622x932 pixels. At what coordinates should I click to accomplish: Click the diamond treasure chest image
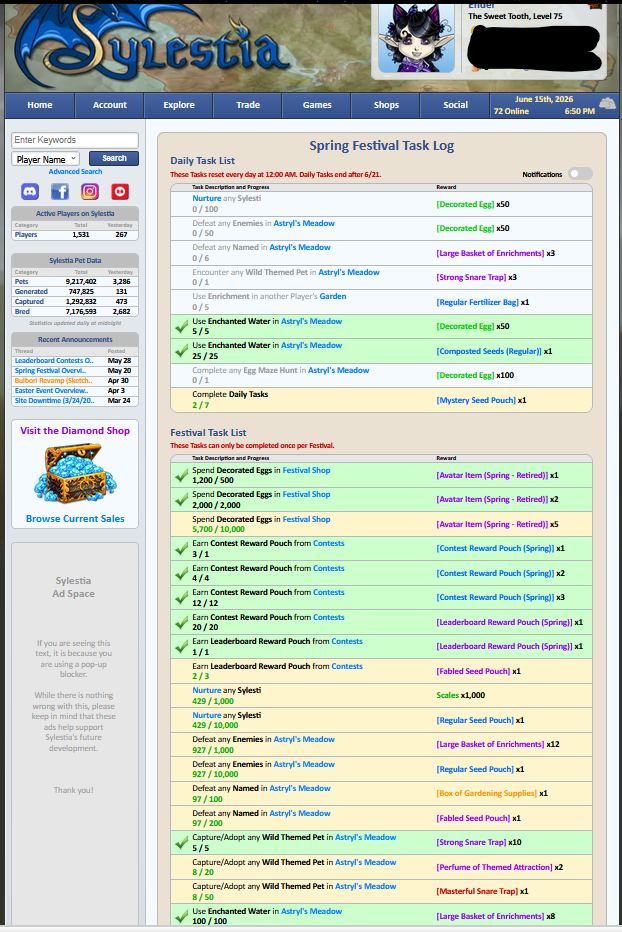pyautogui.click(x=75, y=474)
